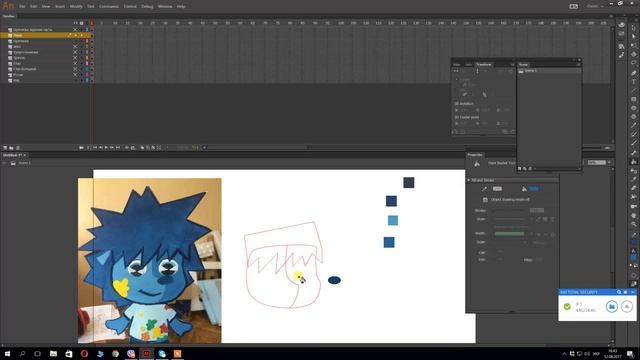
Task: Open the Window menu
Action: (x=165, y=7)
